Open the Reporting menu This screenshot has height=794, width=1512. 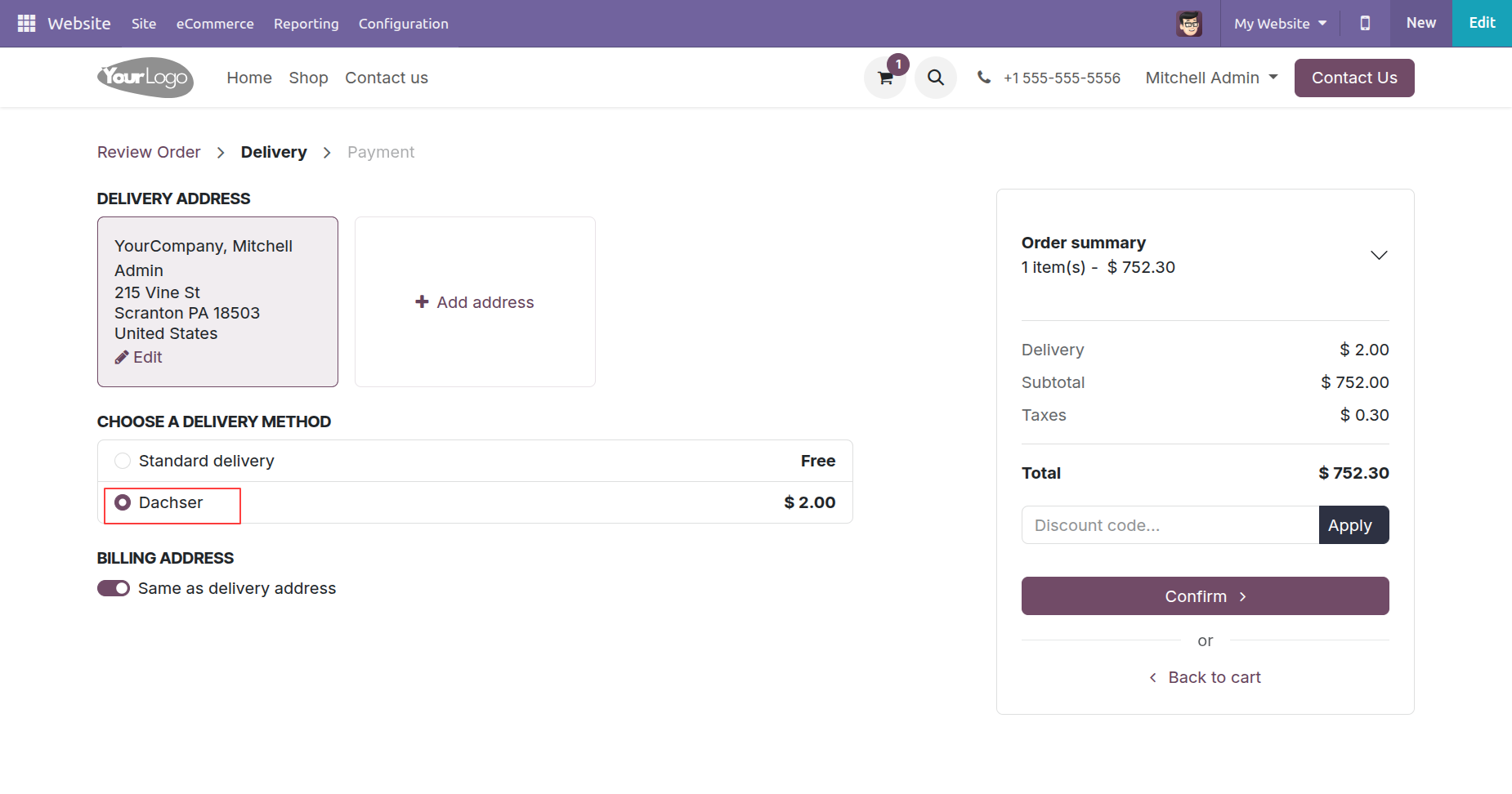click(306, 24)
